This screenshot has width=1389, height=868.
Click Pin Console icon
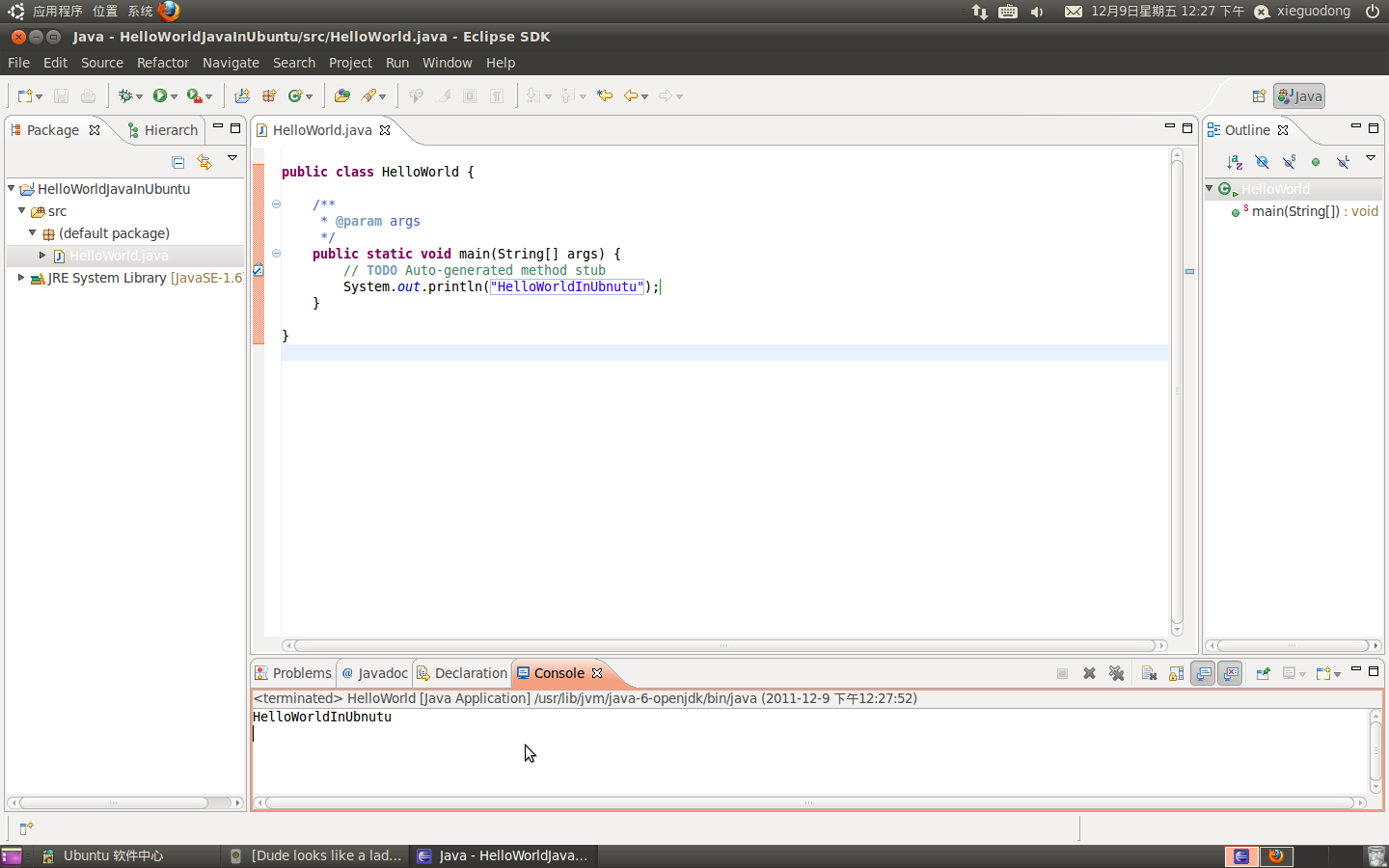(x=1263, y=673)
